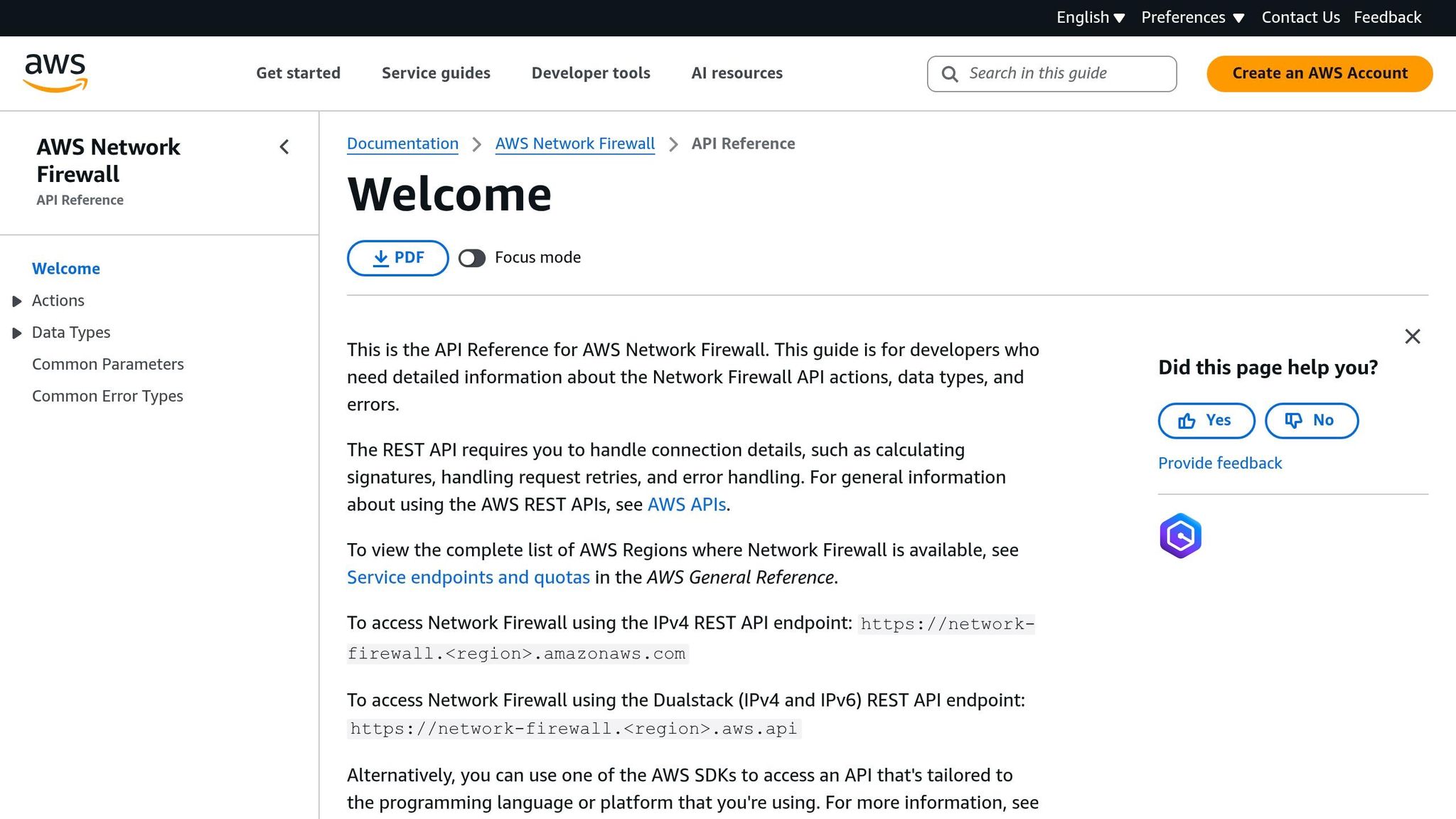
Task: Dismiss the feedback panel via the X icon
Action: click(x=1412, y=336)
